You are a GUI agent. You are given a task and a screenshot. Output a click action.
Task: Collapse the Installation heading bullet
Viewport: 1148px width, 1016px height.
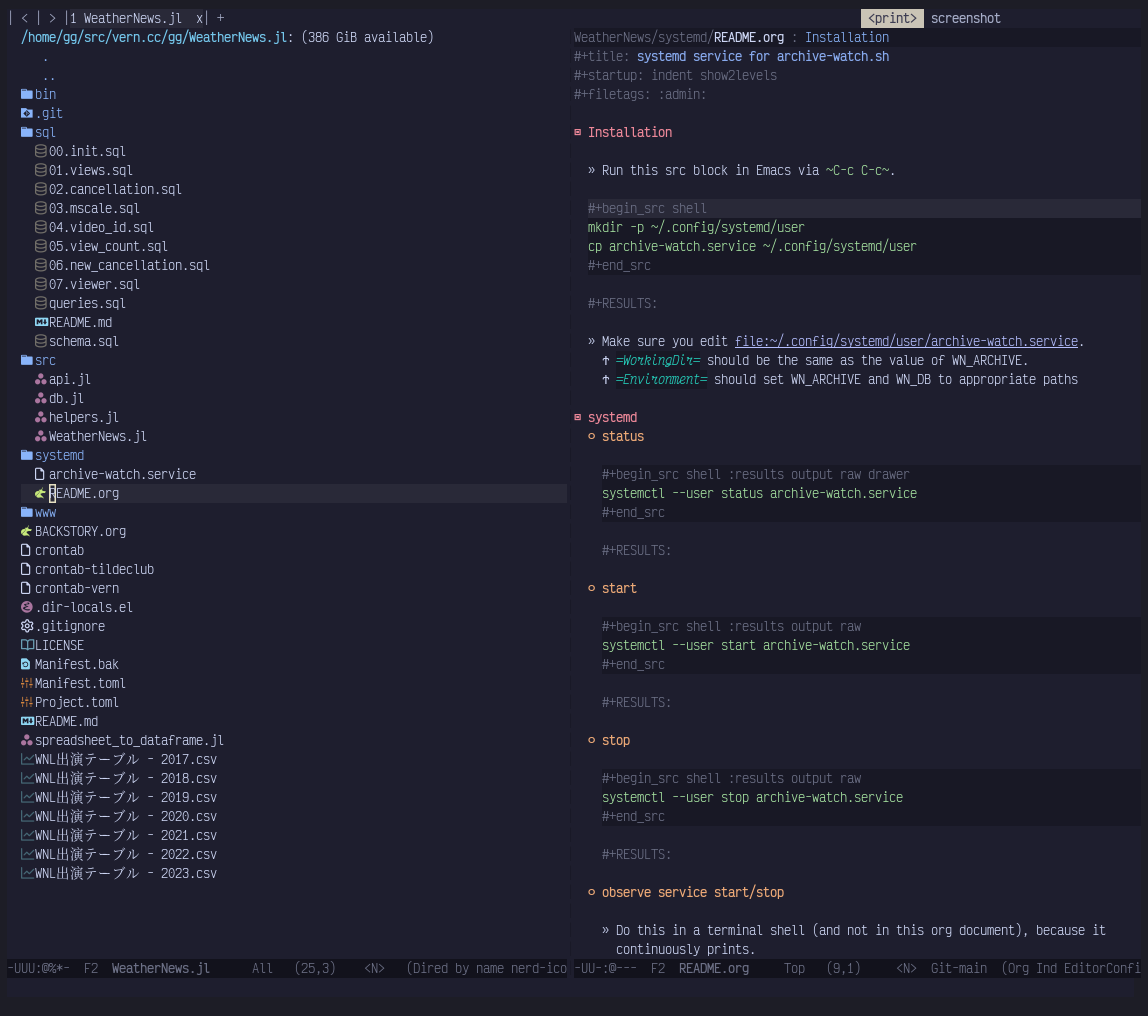tap(578, 132)
